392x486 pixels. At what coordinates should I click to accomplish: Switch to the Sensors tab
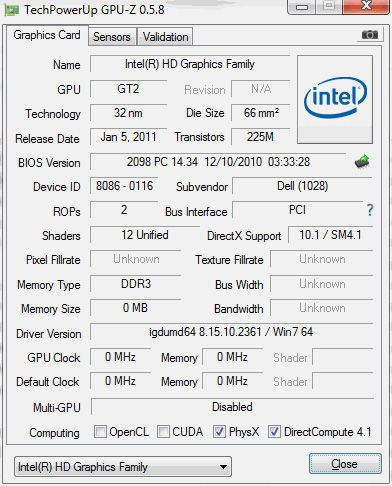[112, 37]
